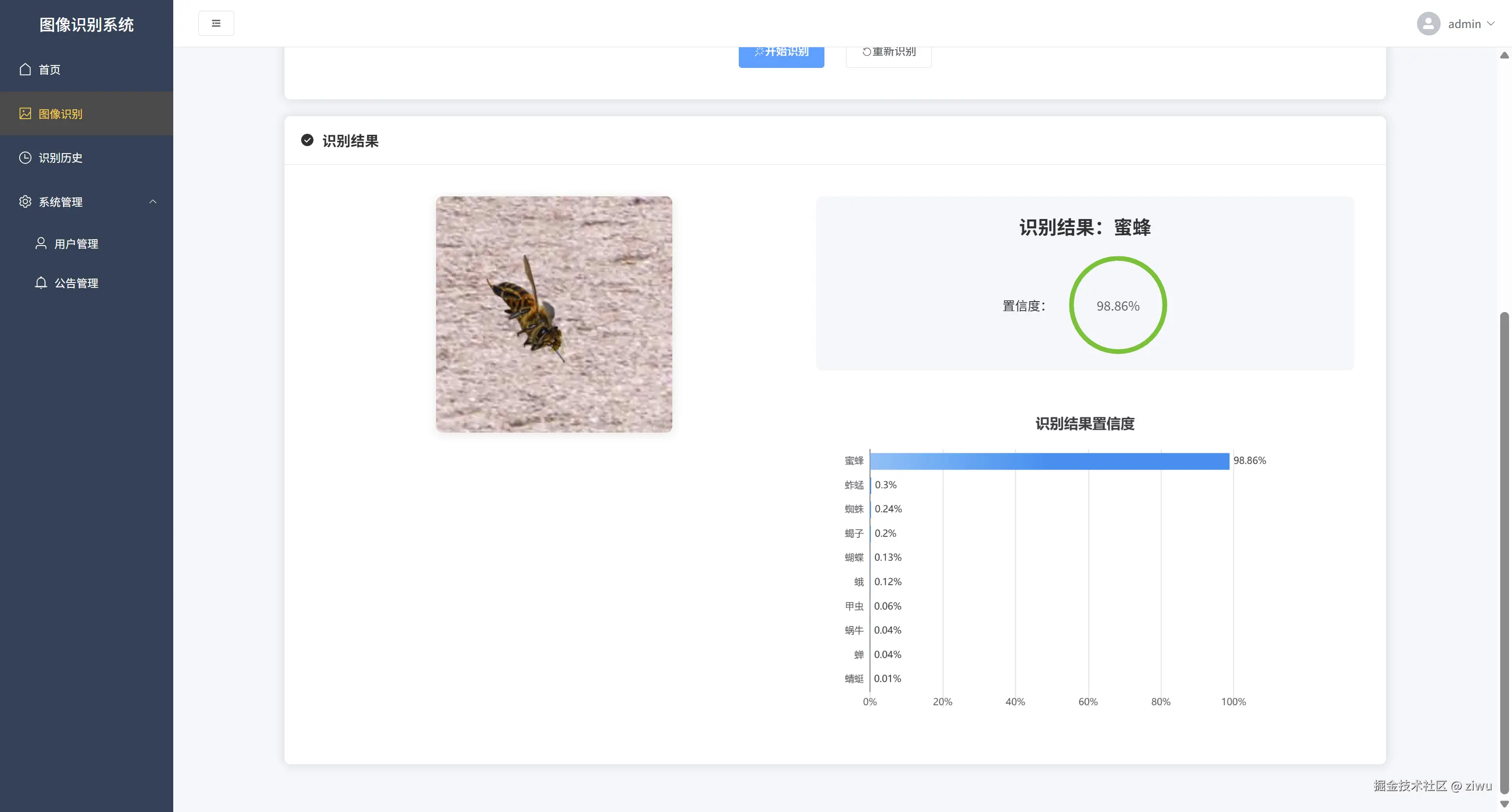Viewport: 1512px width, 812px height.
Task: Click the 系统管理 gear icon
Action: [x=25, y=201]
